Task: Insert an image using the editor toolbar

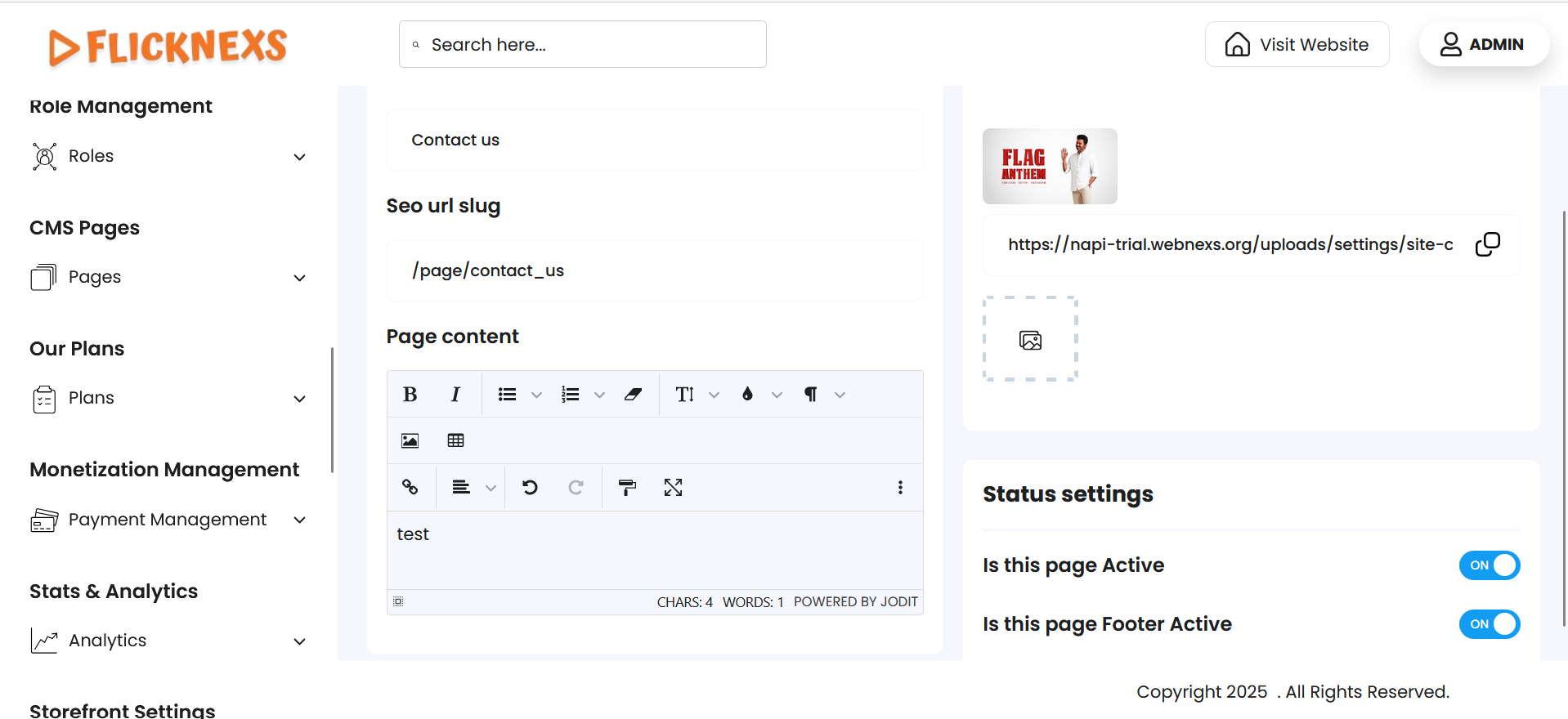Action: [x=410, y=441]
